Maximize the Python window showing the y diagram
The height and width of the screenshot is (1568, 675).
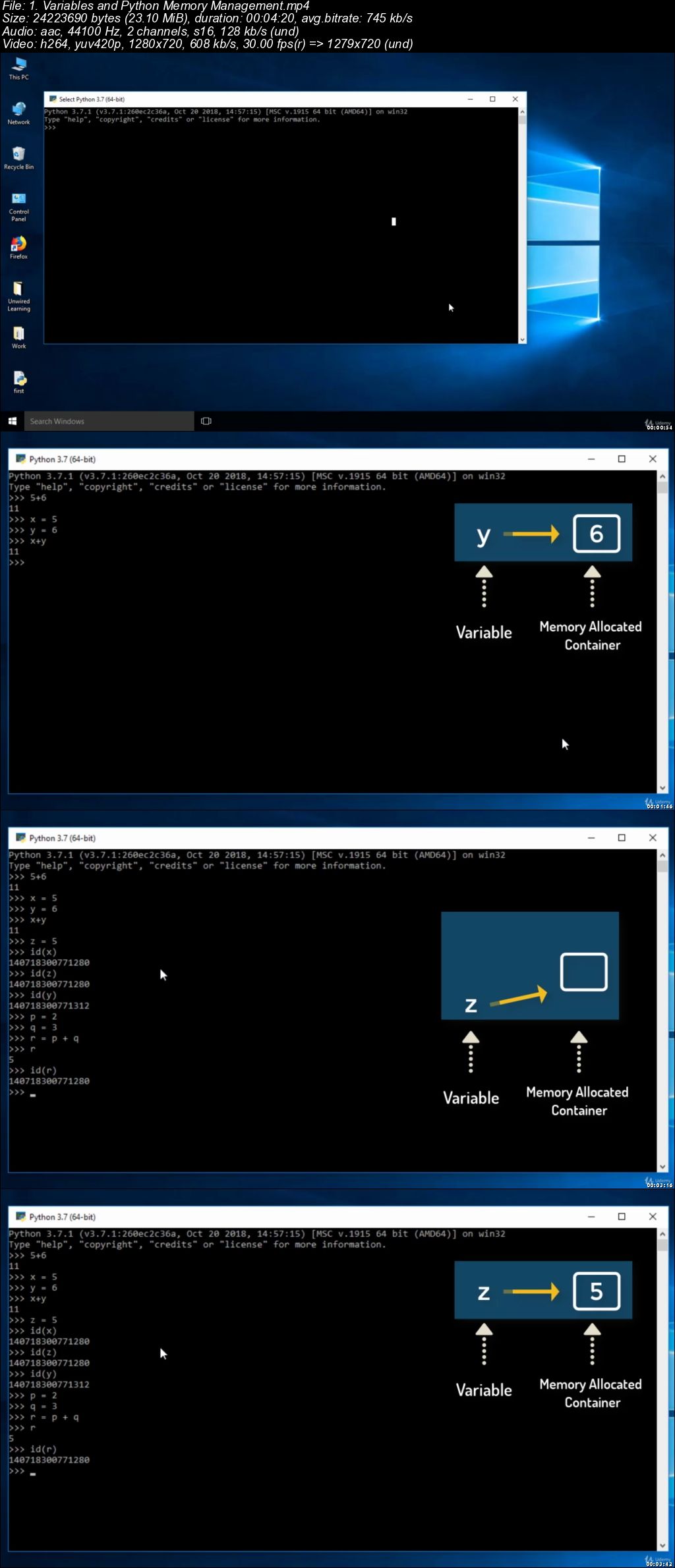coord(622,459)
